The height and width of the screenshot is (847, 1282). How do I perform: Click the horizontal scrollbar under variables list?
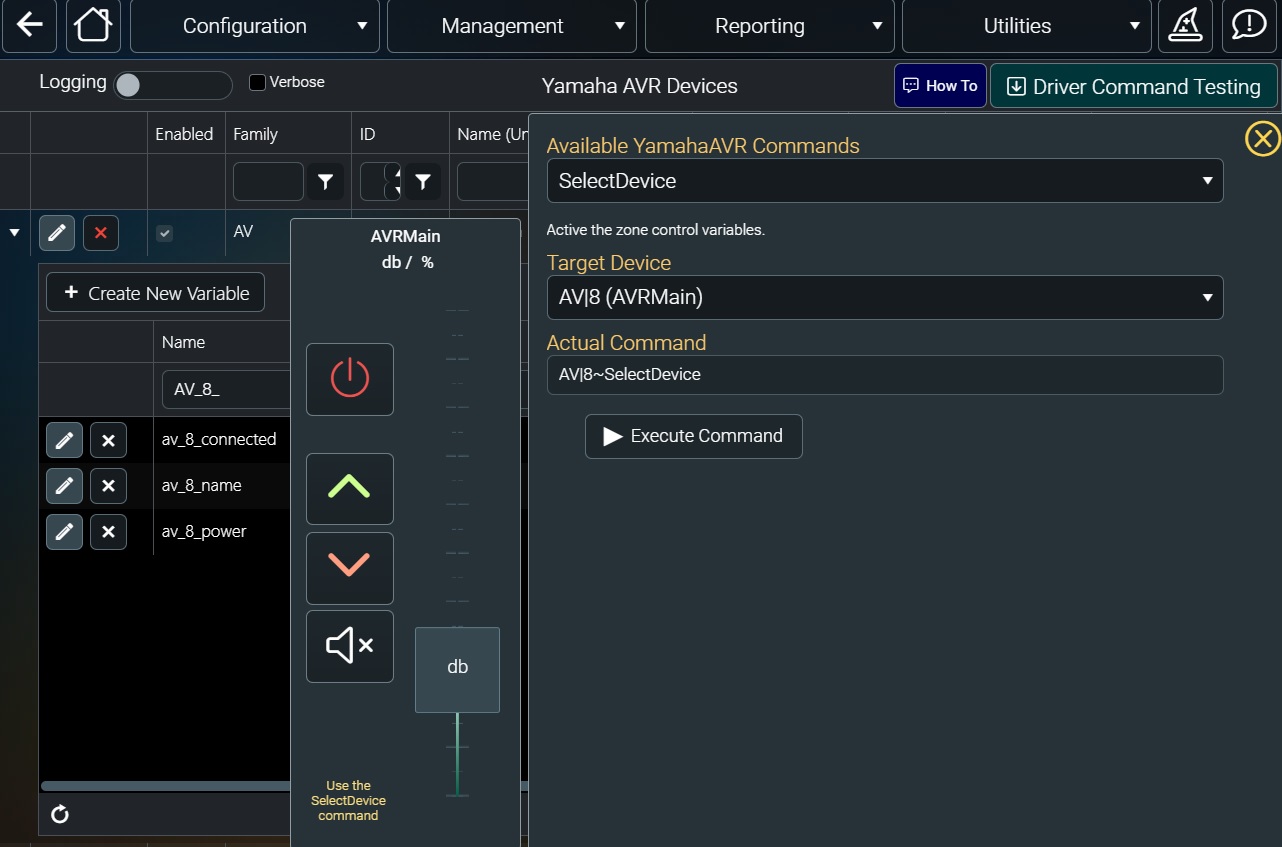(165, 786)
